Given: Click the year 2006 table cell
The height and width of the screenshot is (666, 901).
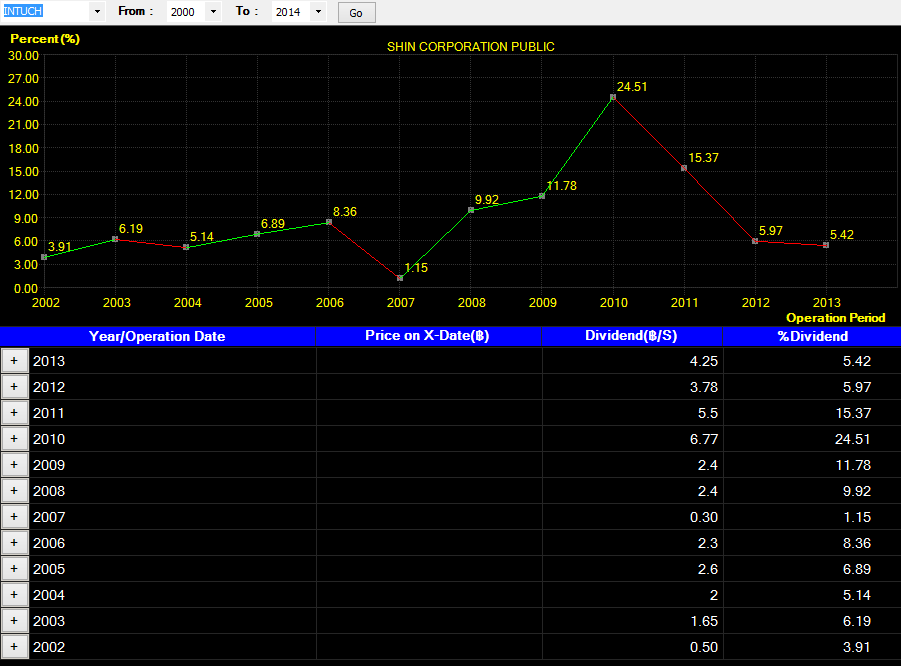Looking at the screenshot, I should point(172,542).
